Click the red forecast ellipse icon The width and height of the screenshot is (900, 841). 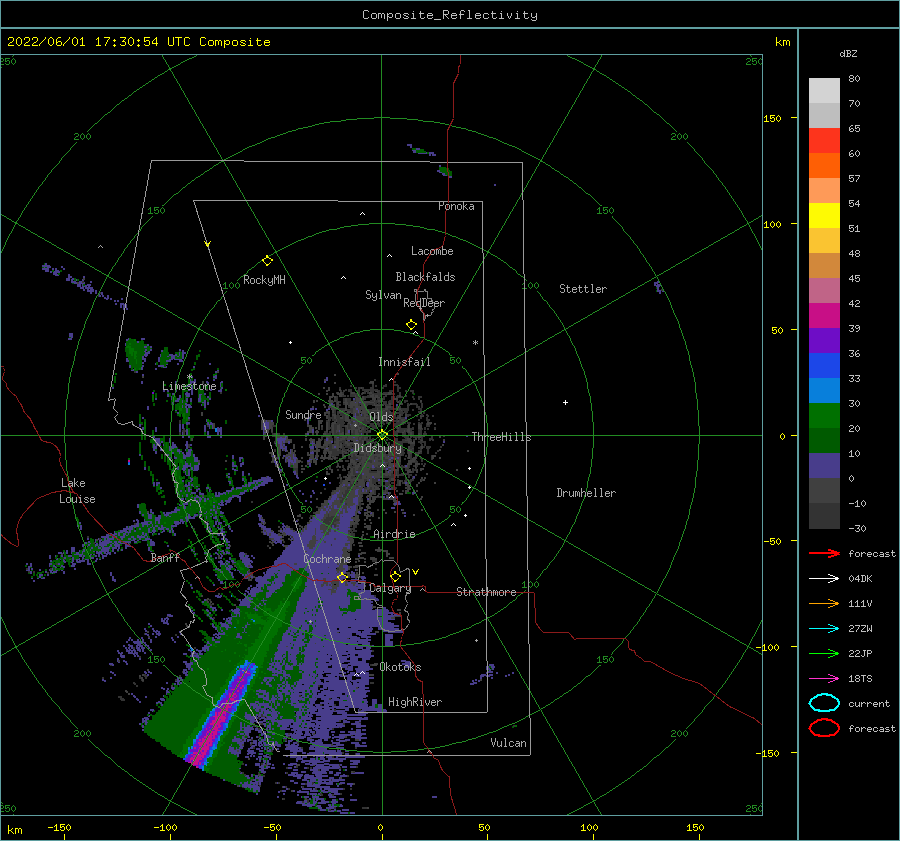point(824,728)
